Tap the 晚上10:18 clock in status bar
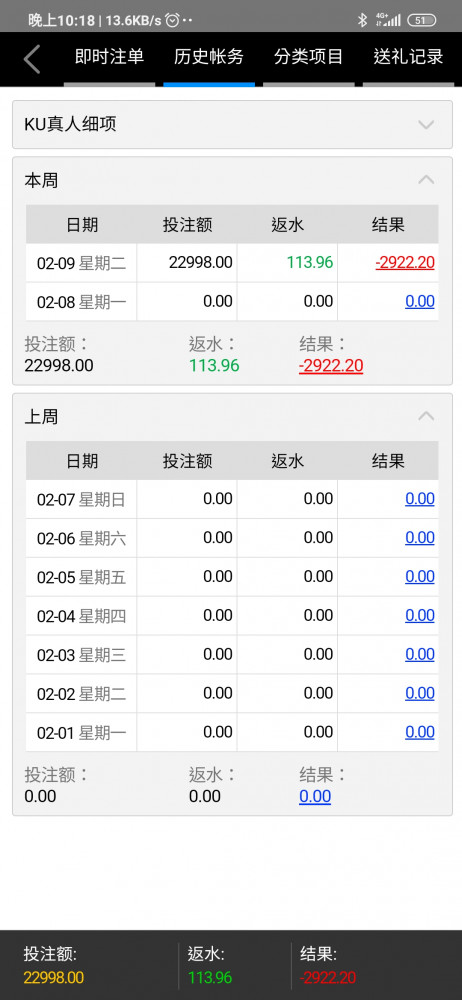The image size is (462, 1000). (x=61, y=20)
